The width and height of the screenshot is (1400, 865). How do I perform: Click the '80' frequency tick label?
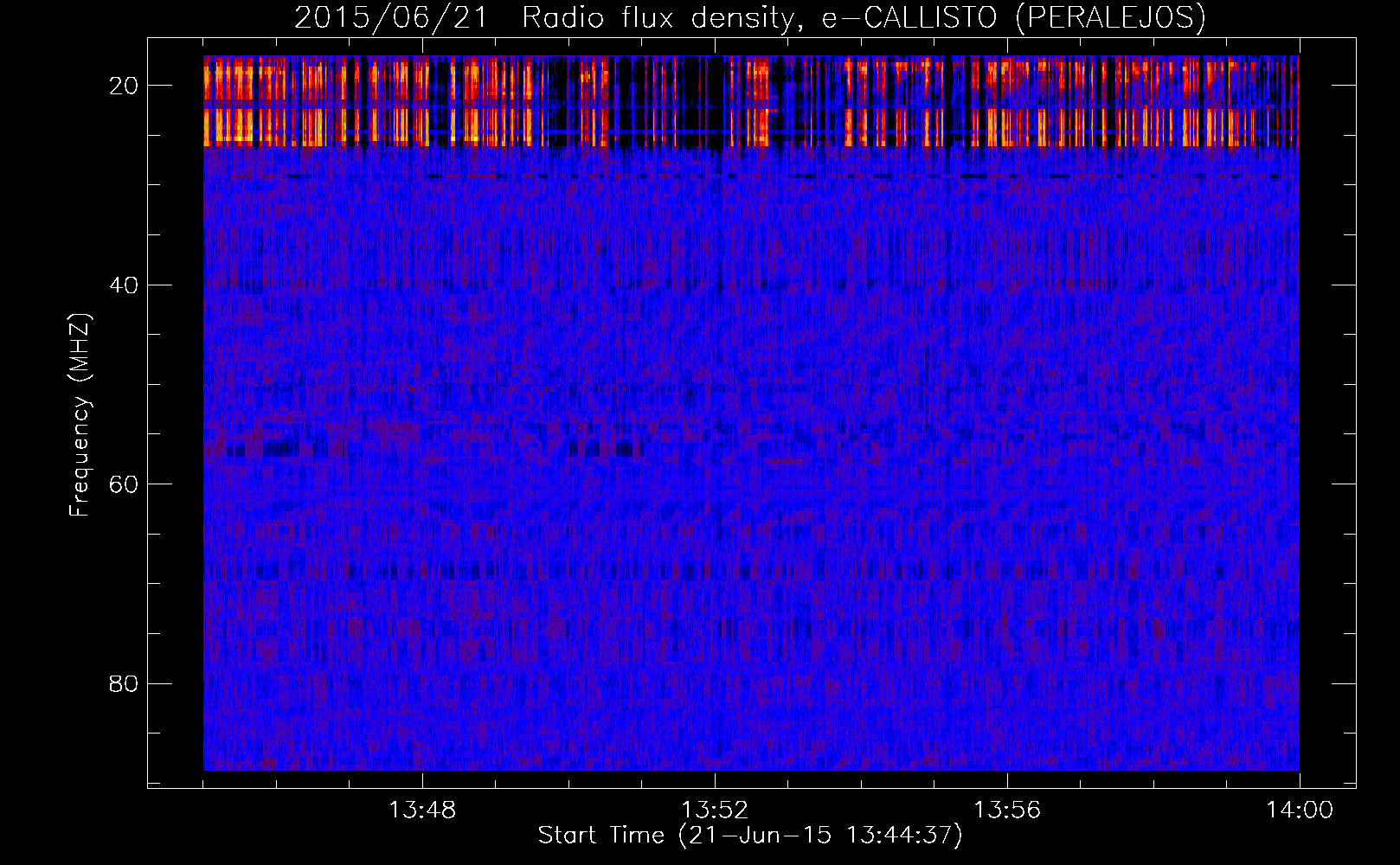click(124, 683)
